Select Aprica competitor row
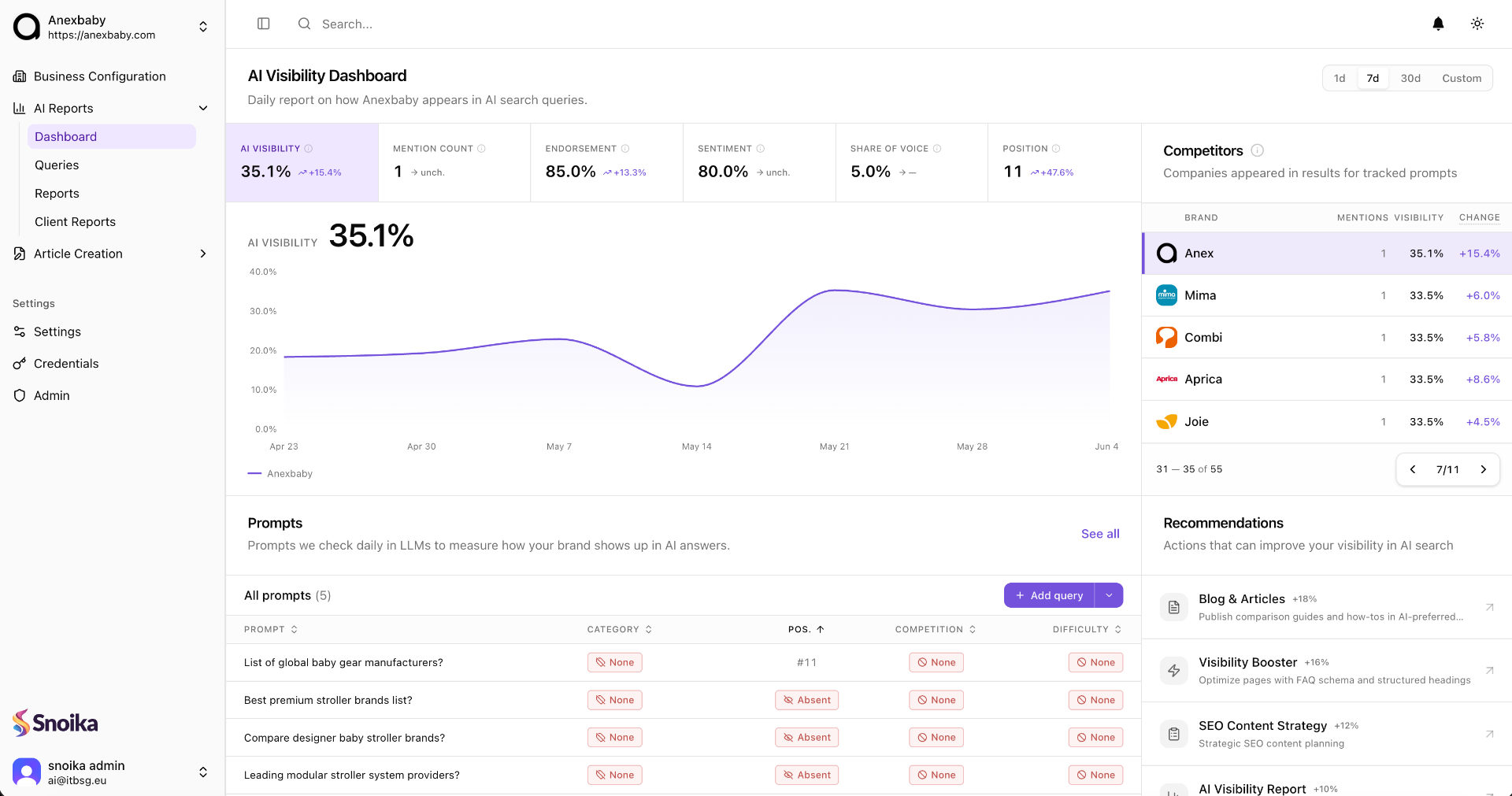This screenshot has width=1512, height=796. click(1327, 379)
